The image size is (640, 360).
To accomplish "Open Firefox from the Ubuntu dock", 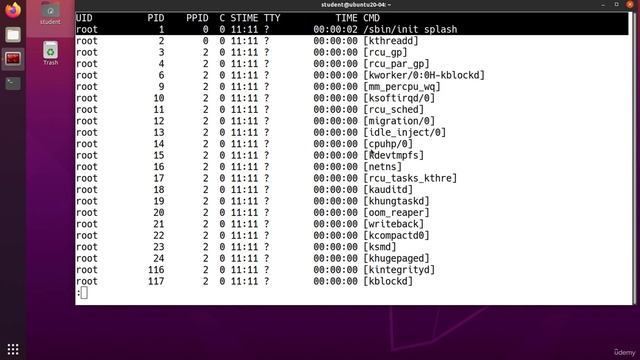I will coord(13,10).
